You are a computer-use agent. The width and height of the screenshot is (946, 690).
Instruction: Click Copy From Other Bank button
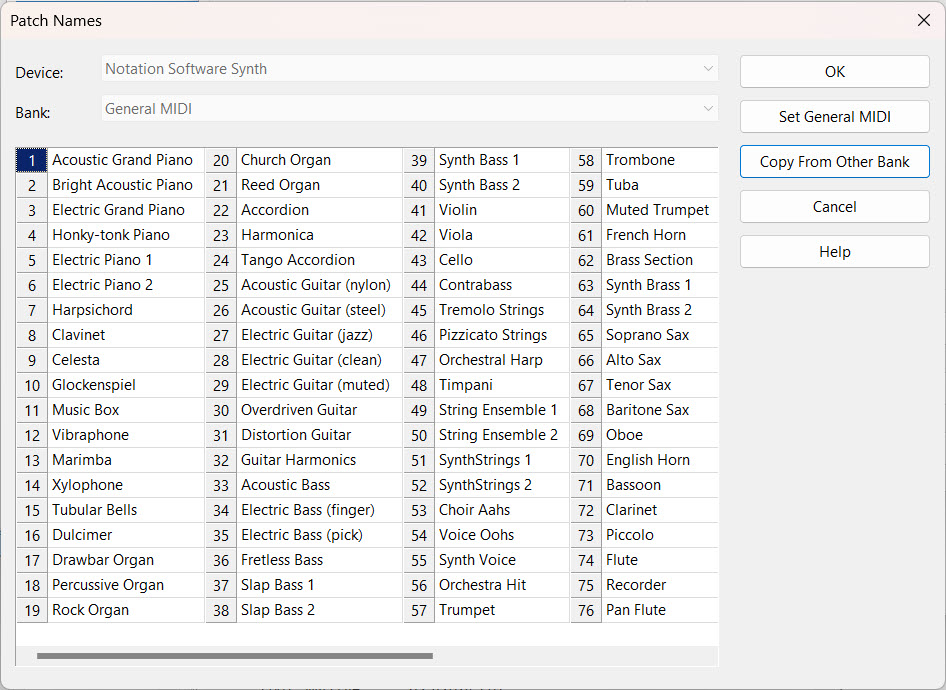tap(834, 162)
